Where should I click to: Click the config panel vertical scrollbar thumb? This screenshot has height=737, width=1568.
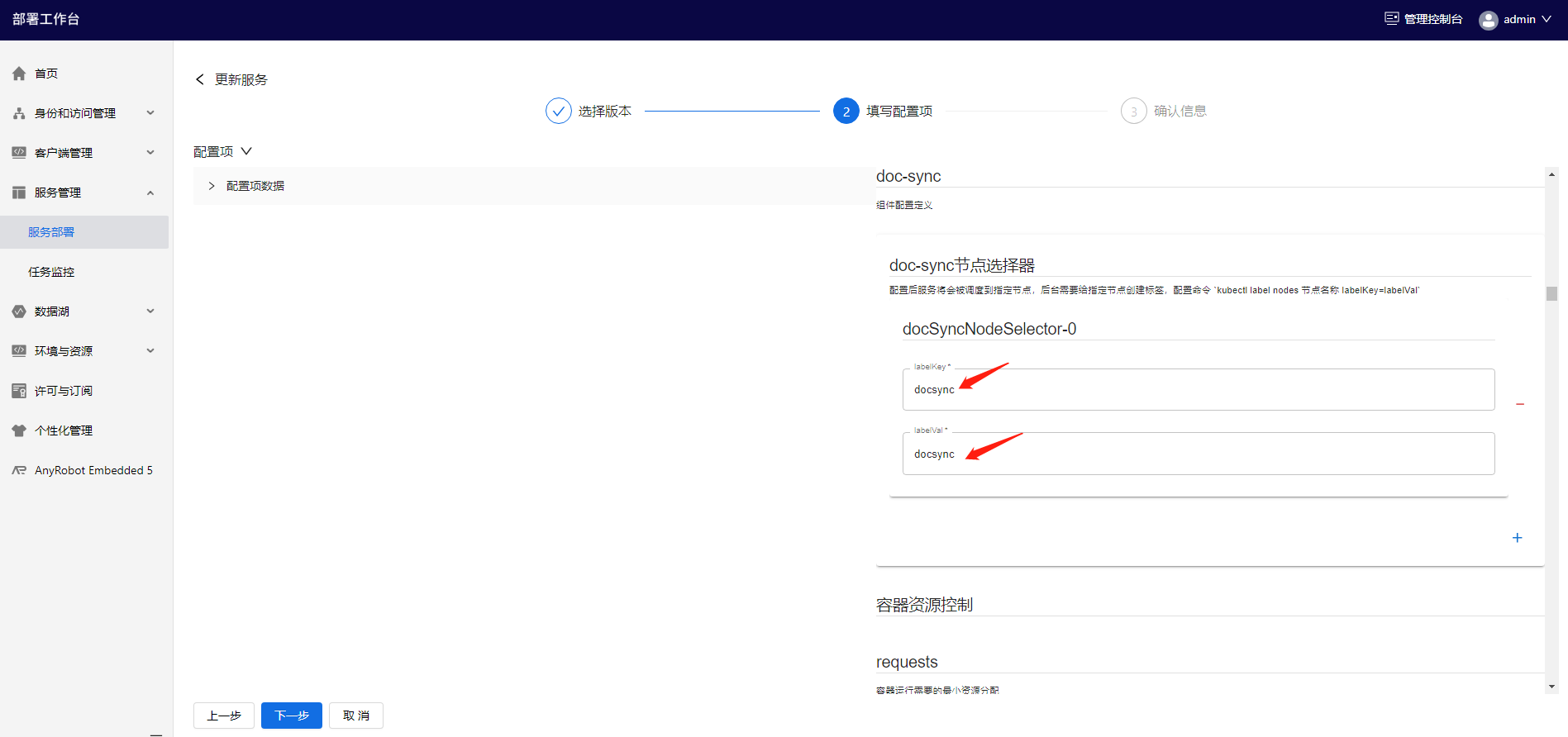point(1551,293)
